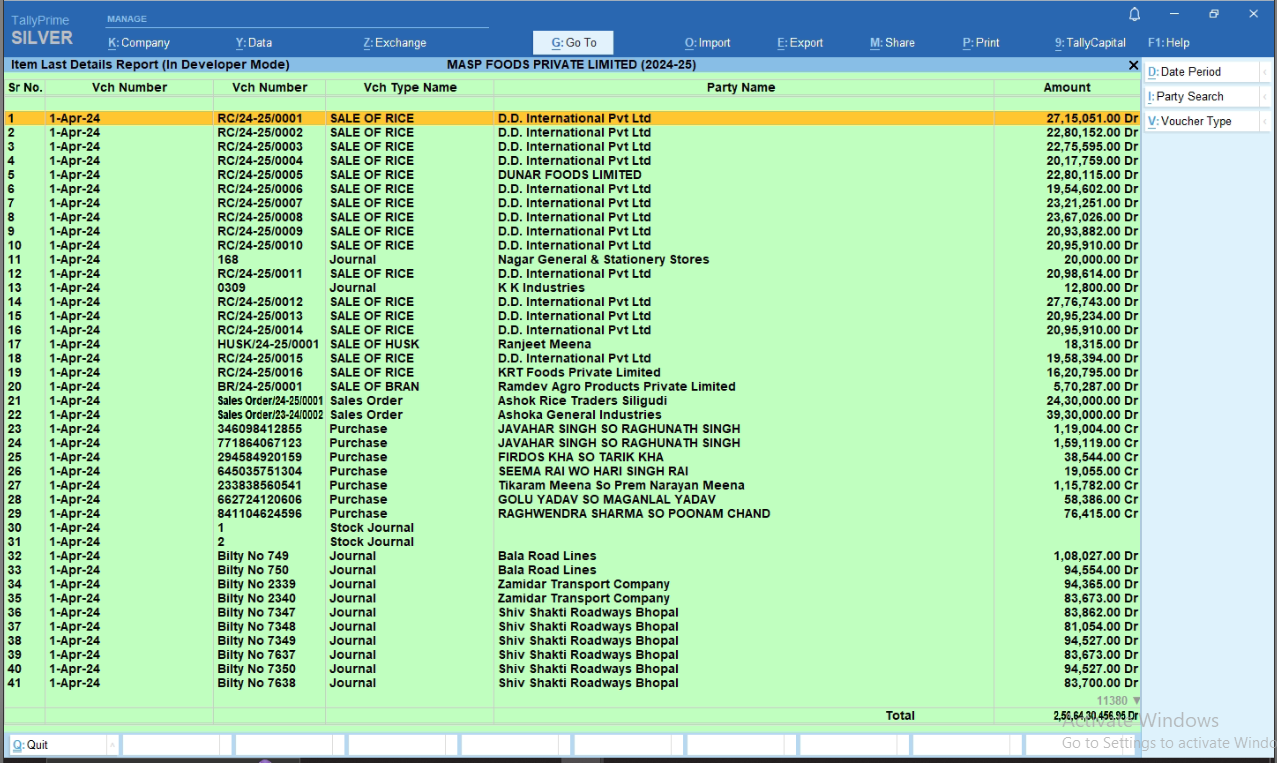Screen dimensions: 1277x763
Task: Click the V: Voucher Type button
Action: click(1201, 121)
